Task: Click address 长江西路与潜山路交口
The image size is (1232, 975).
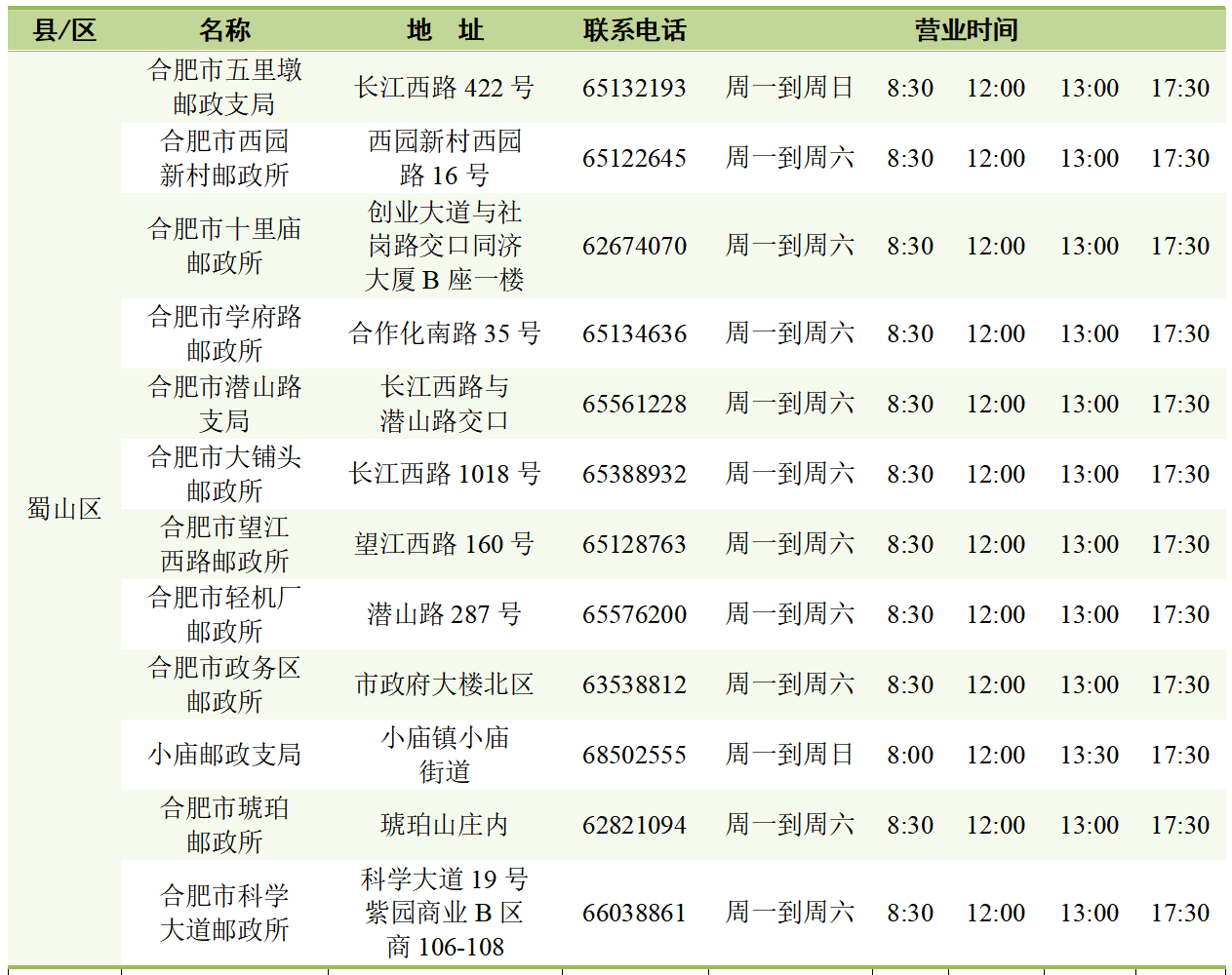Action: tap(445, 404)
